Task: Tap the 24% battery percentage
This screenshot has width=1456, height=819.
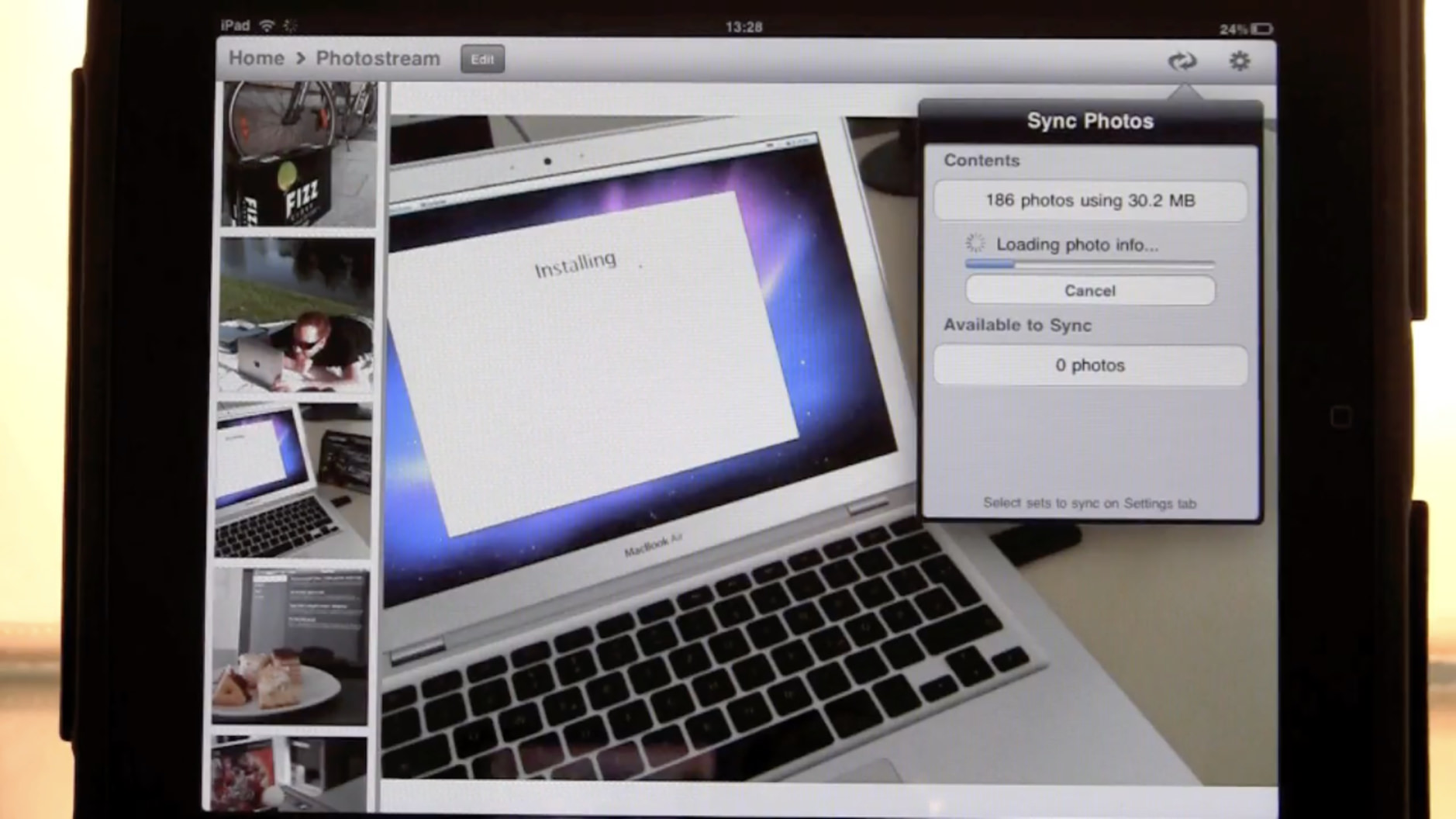Action: 1233,29
